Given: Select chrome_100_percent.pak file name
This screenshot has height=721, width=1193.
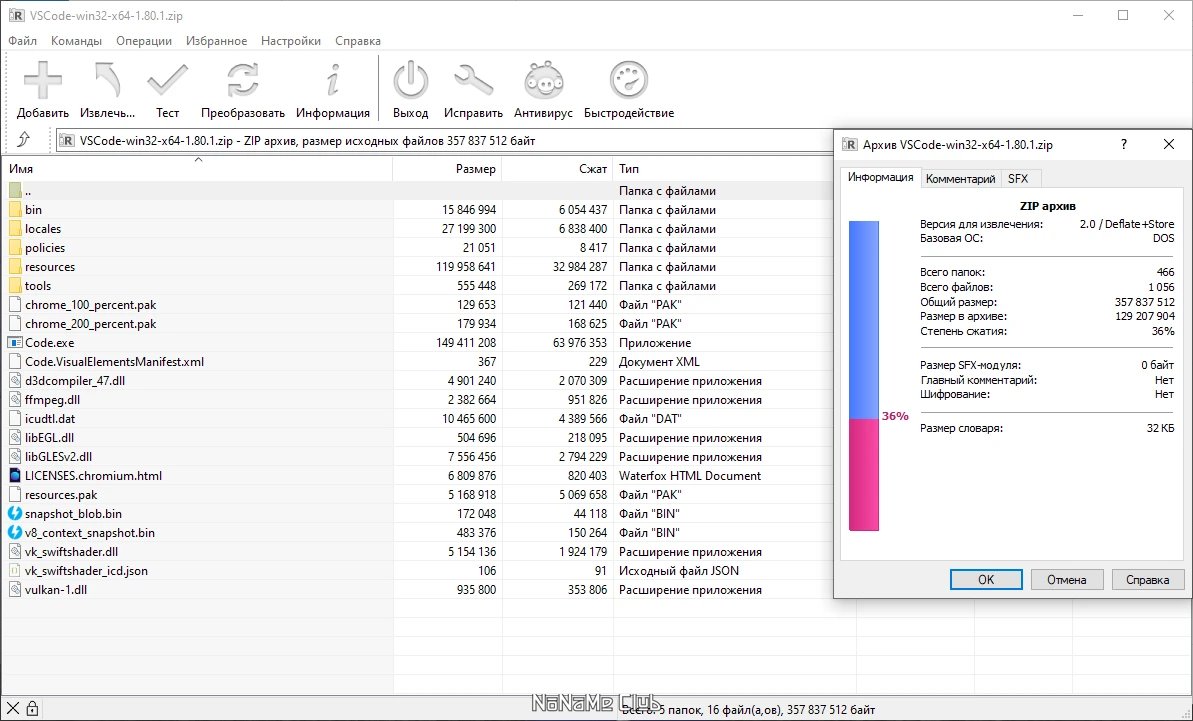Looking at the screenshot, I should 91,304.
